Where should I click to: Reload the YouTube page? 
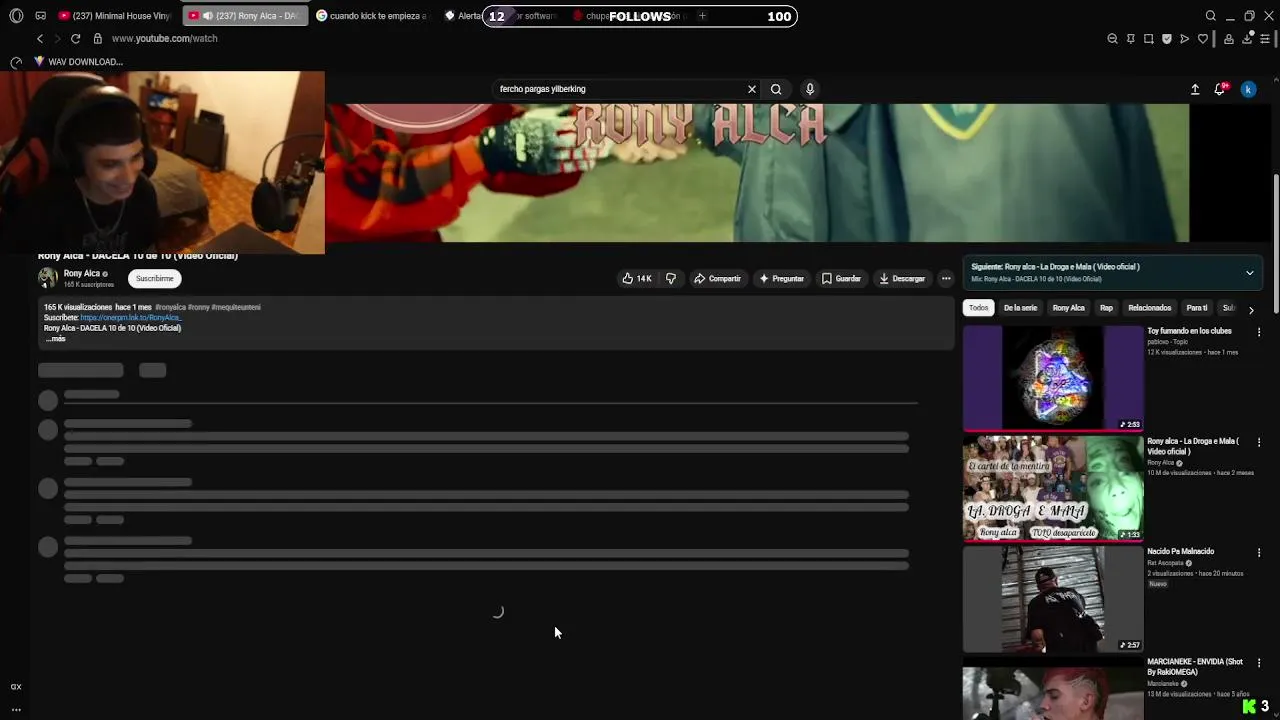(x=75, y=38)
